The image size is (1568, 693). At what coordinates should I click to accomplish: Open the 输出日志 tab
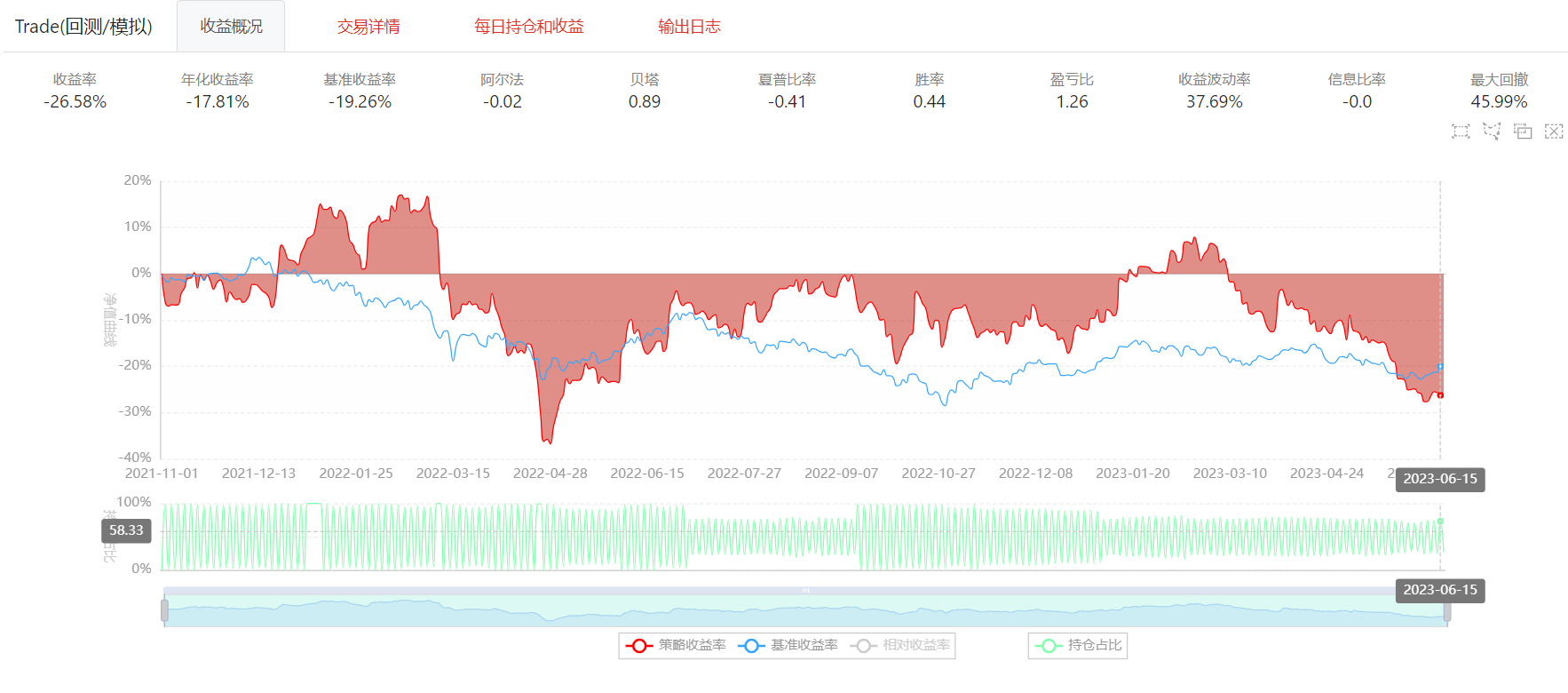(x=689, y=27)
